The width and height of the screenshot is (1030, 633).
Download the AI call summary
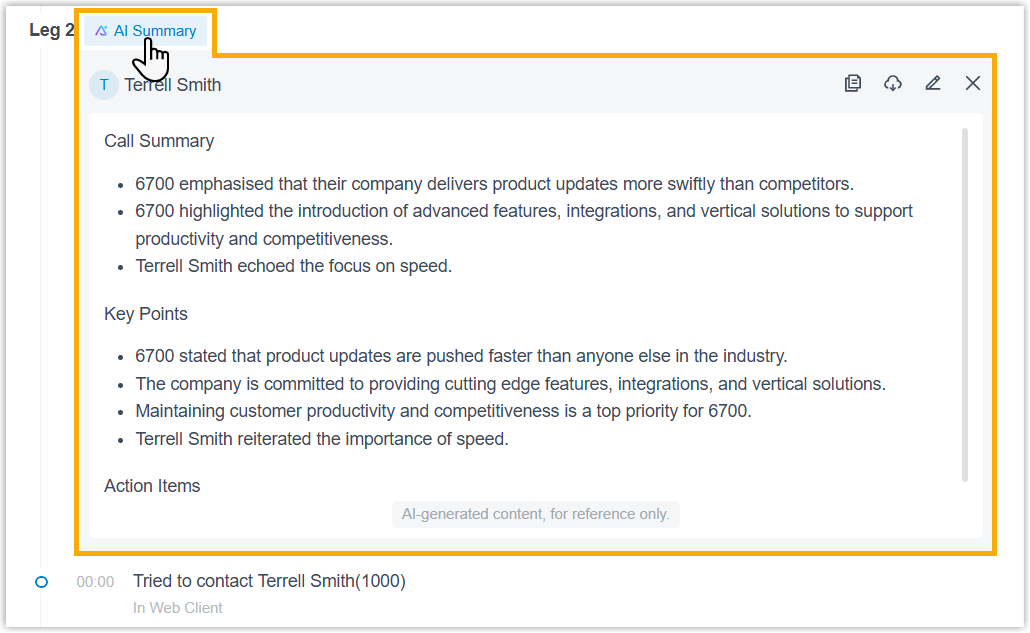(x=893, y=84)
